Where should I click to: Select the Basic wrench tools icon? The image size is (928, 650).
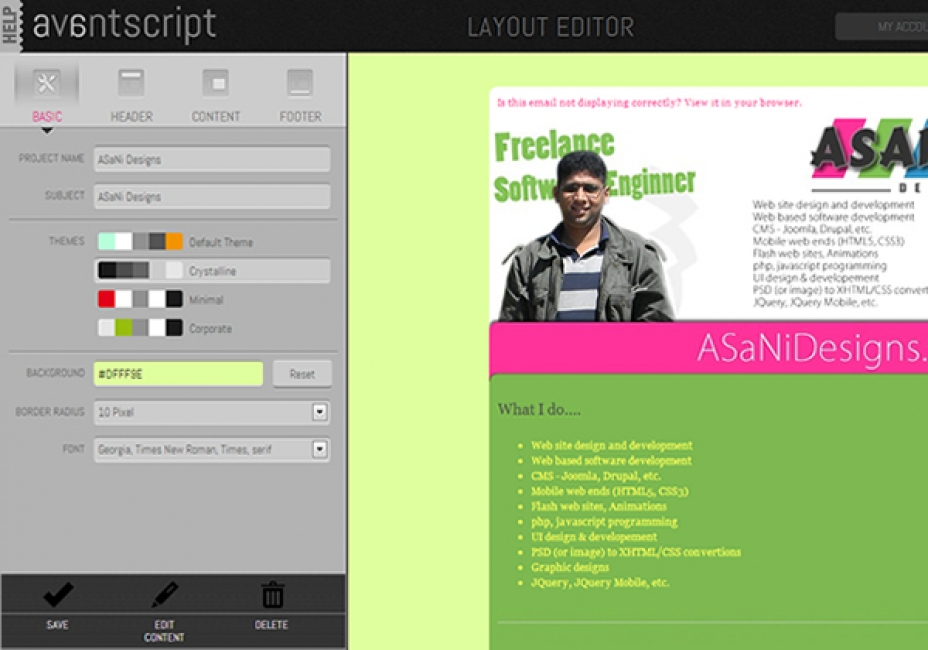46,83
